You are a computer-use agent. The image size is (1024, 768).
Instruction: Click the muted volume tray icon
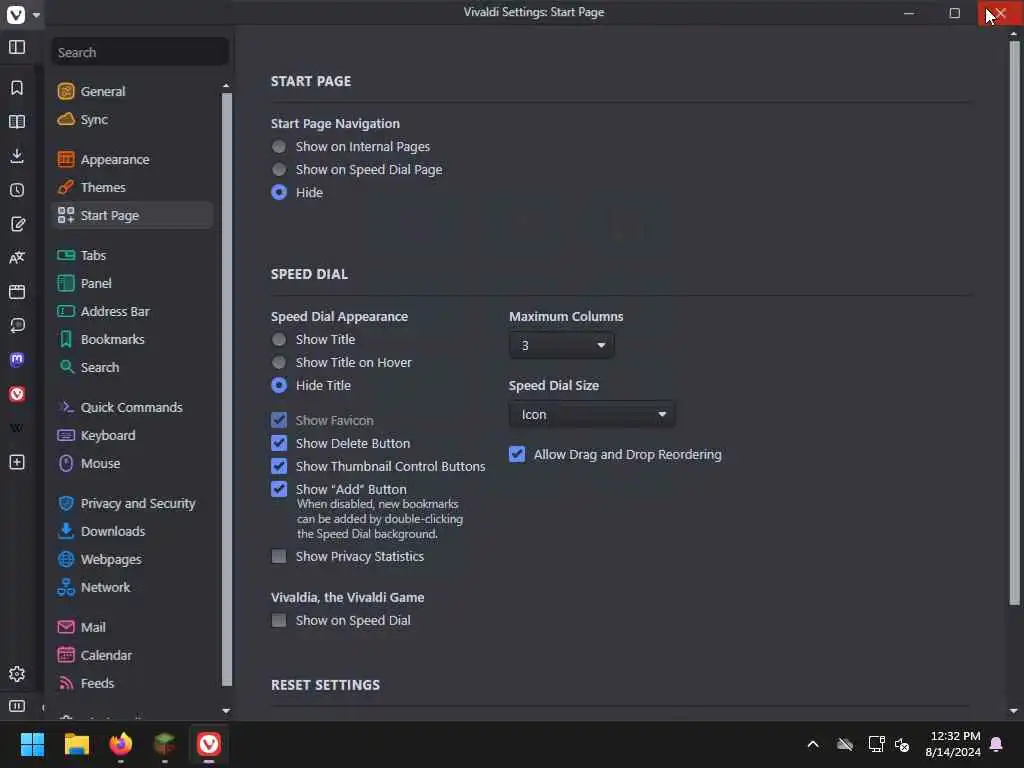[902, 744]
